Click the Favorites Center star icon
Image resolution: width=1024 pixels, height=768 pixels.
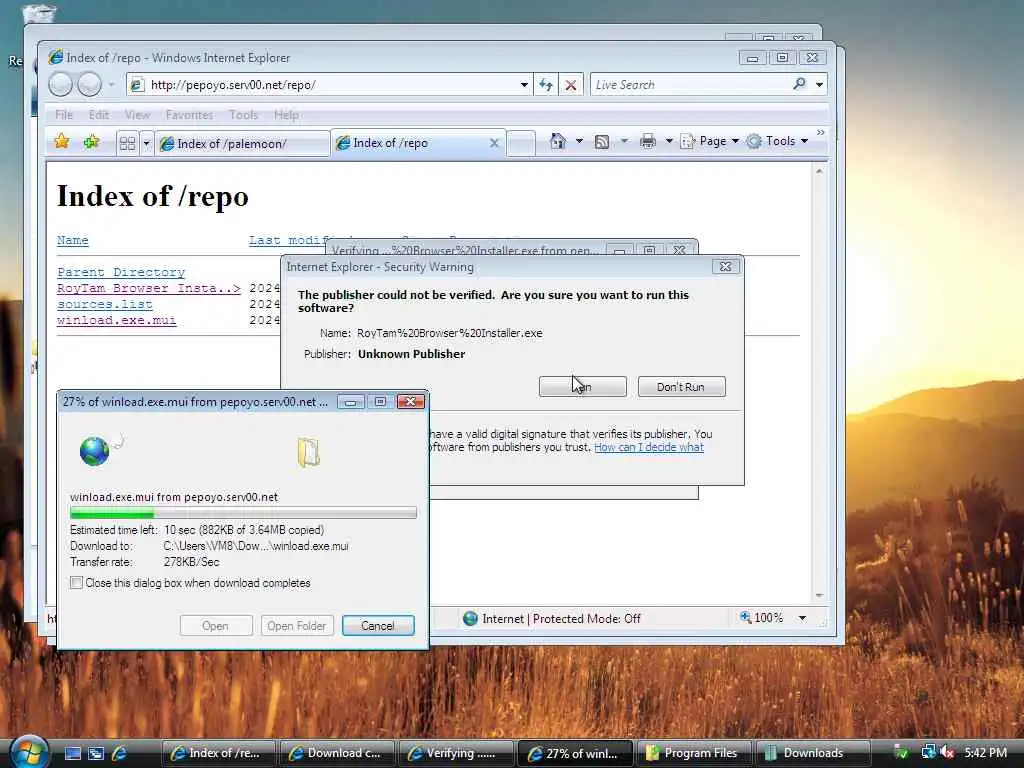(62, 141)
